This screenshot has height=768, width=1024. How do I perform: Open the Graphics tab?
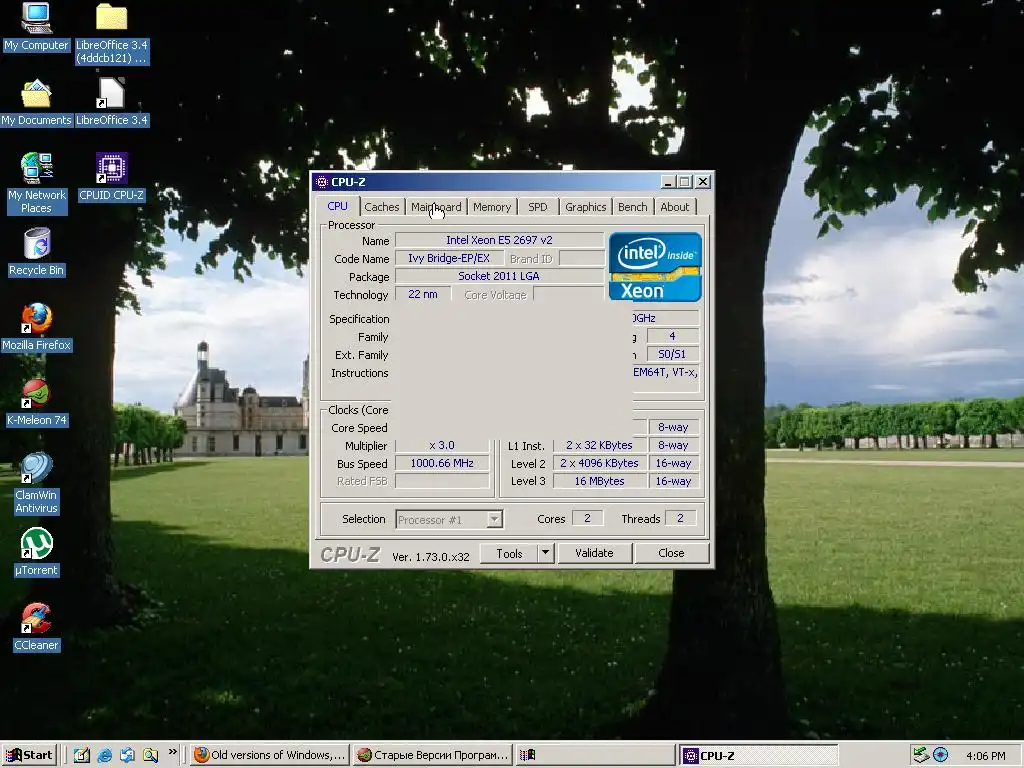(586, 207)
